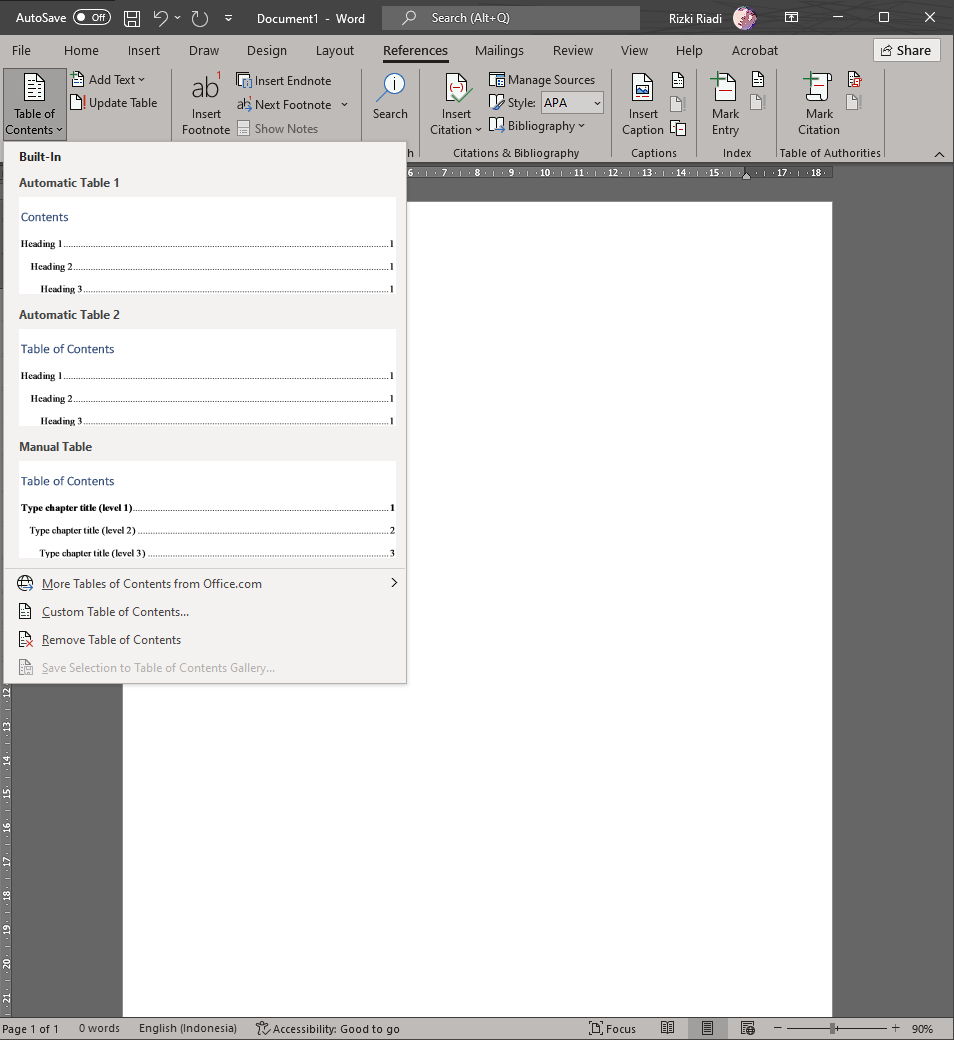Open the Search researcher tool

(390, 97)
